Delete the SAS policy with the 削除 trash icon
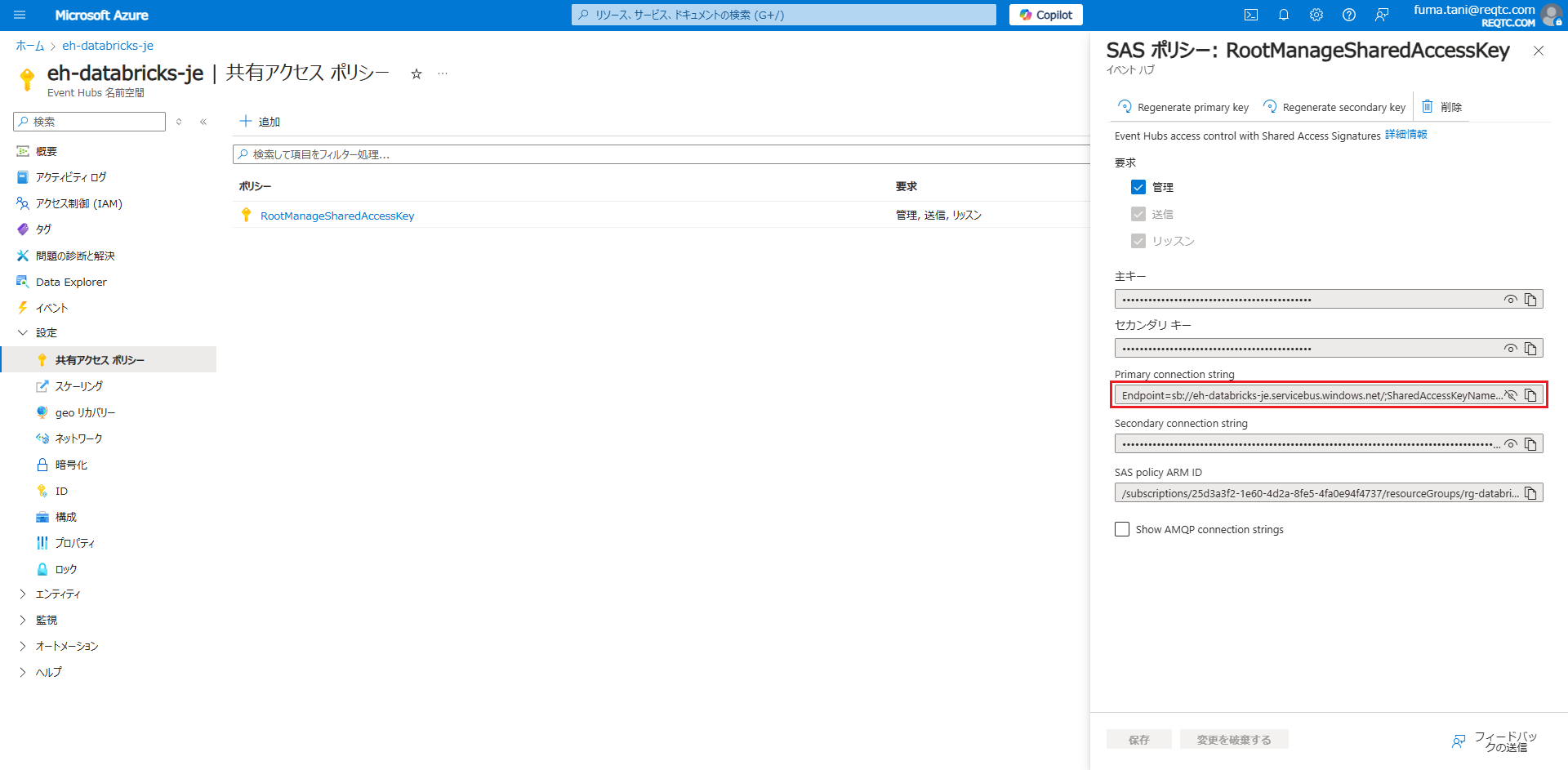The width and height of the screenshot is (1568, 770). pyautogui.click(x=1441, y=106)
